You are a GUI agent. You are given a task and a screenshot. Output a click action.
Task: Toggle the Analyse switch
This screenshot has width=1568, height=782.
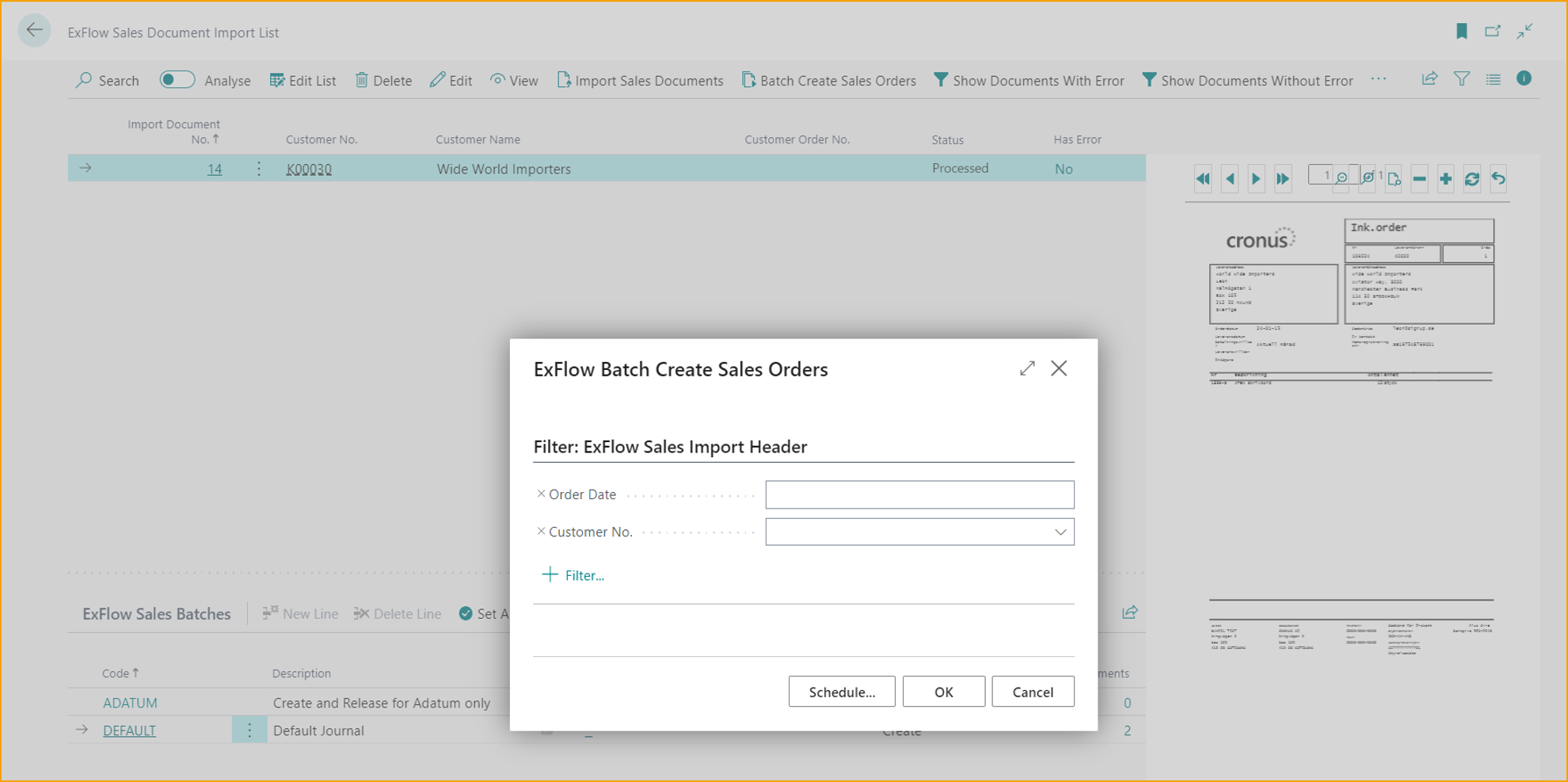[x=177, y=80]
